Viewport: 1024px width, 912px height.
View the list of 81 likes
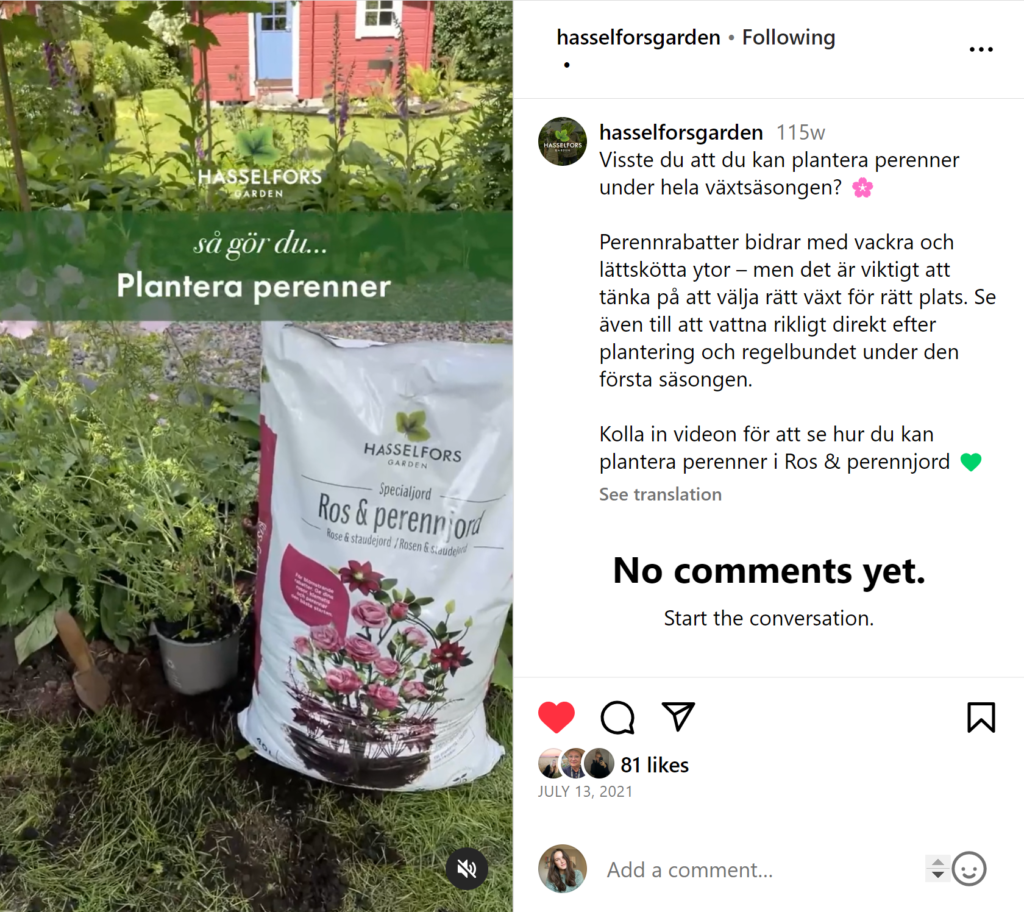[654, 764]
